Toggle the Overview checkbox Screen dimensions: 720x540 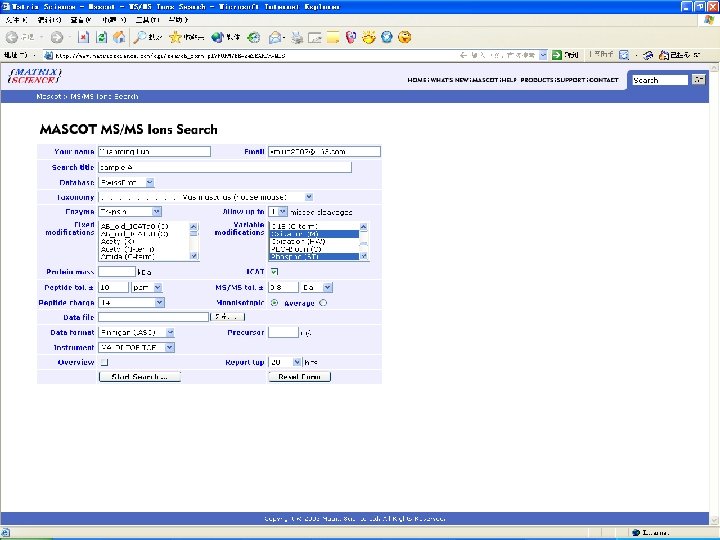click(x=104, y=362)
